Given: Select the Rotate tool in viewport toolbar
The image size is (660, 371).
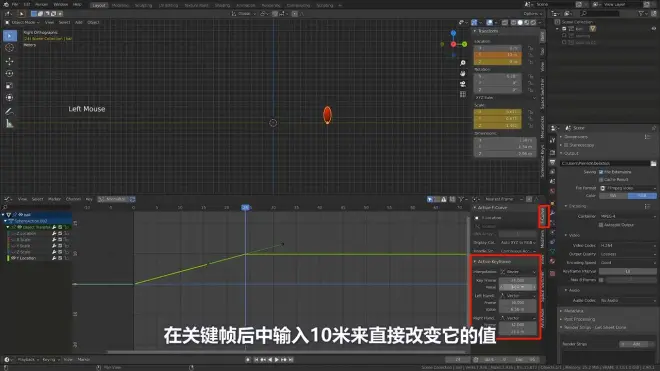Looking at the screenshot, I should (9, 73).
